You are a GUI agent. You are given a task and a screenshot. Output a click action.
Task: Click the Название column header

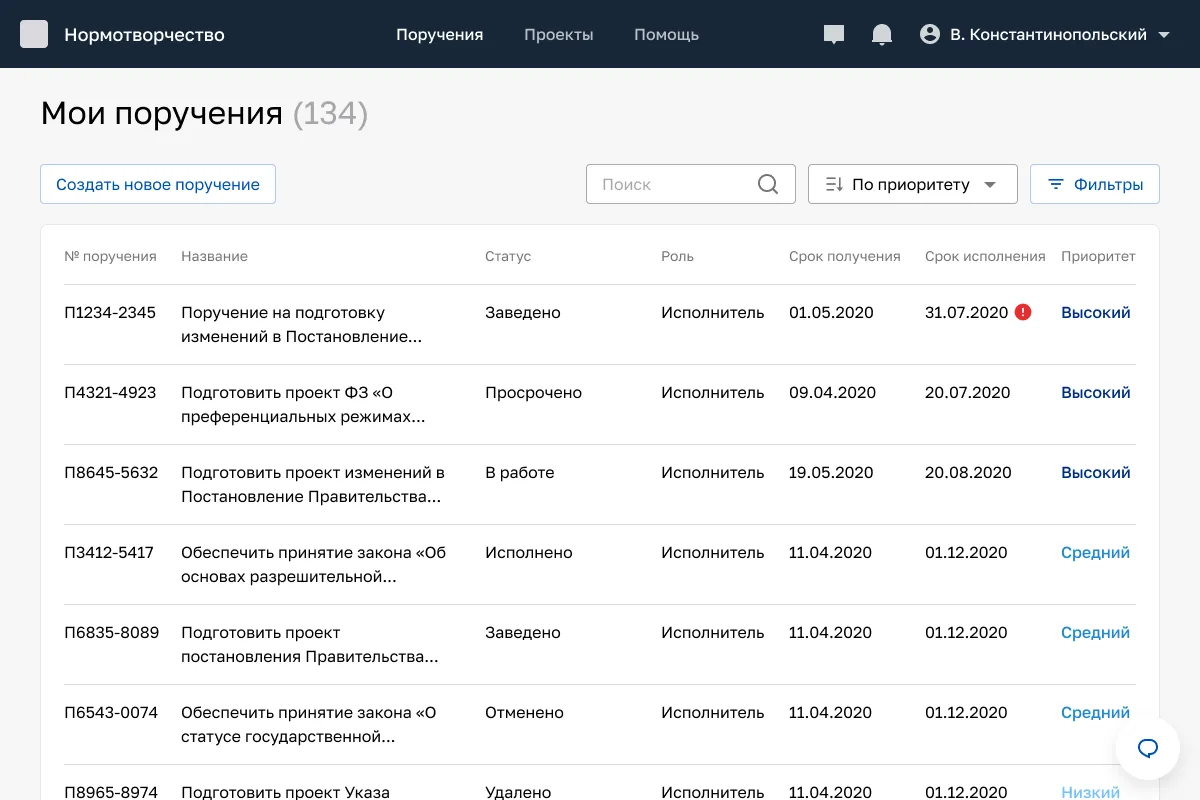click(x=214, y=256)
